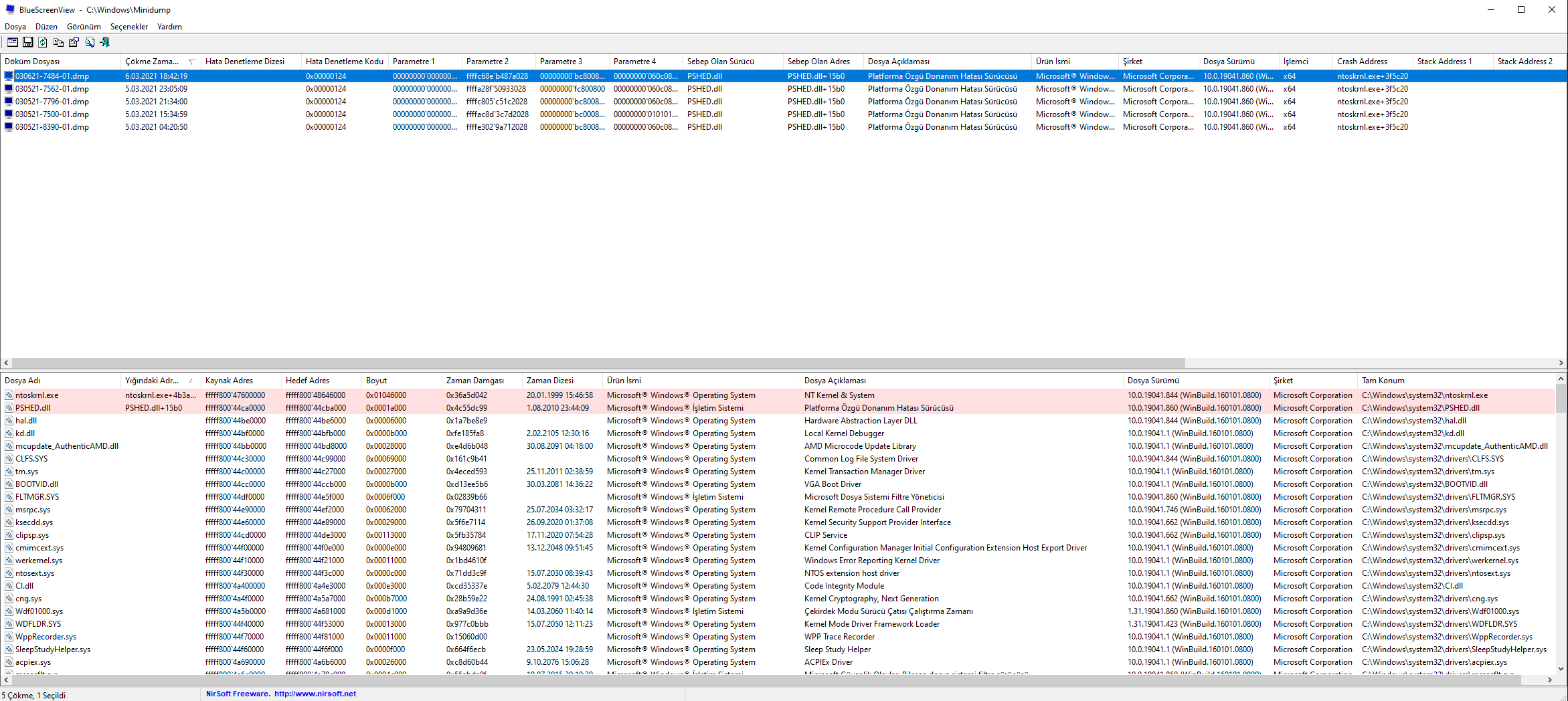Click the crash time 6.03.2021 18:42:19
1568x701 pixels.
(156, 76)
